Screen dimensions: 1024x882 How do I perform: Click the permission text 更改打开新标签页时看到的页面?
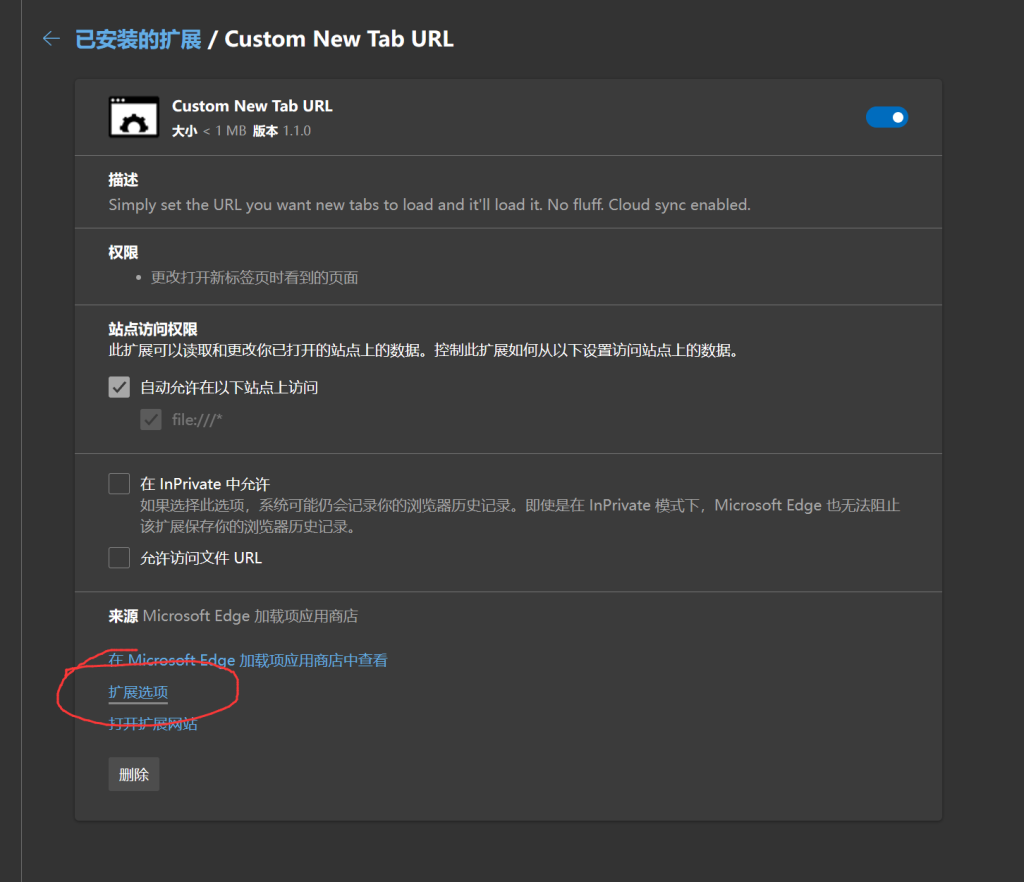tap(254, 278)
